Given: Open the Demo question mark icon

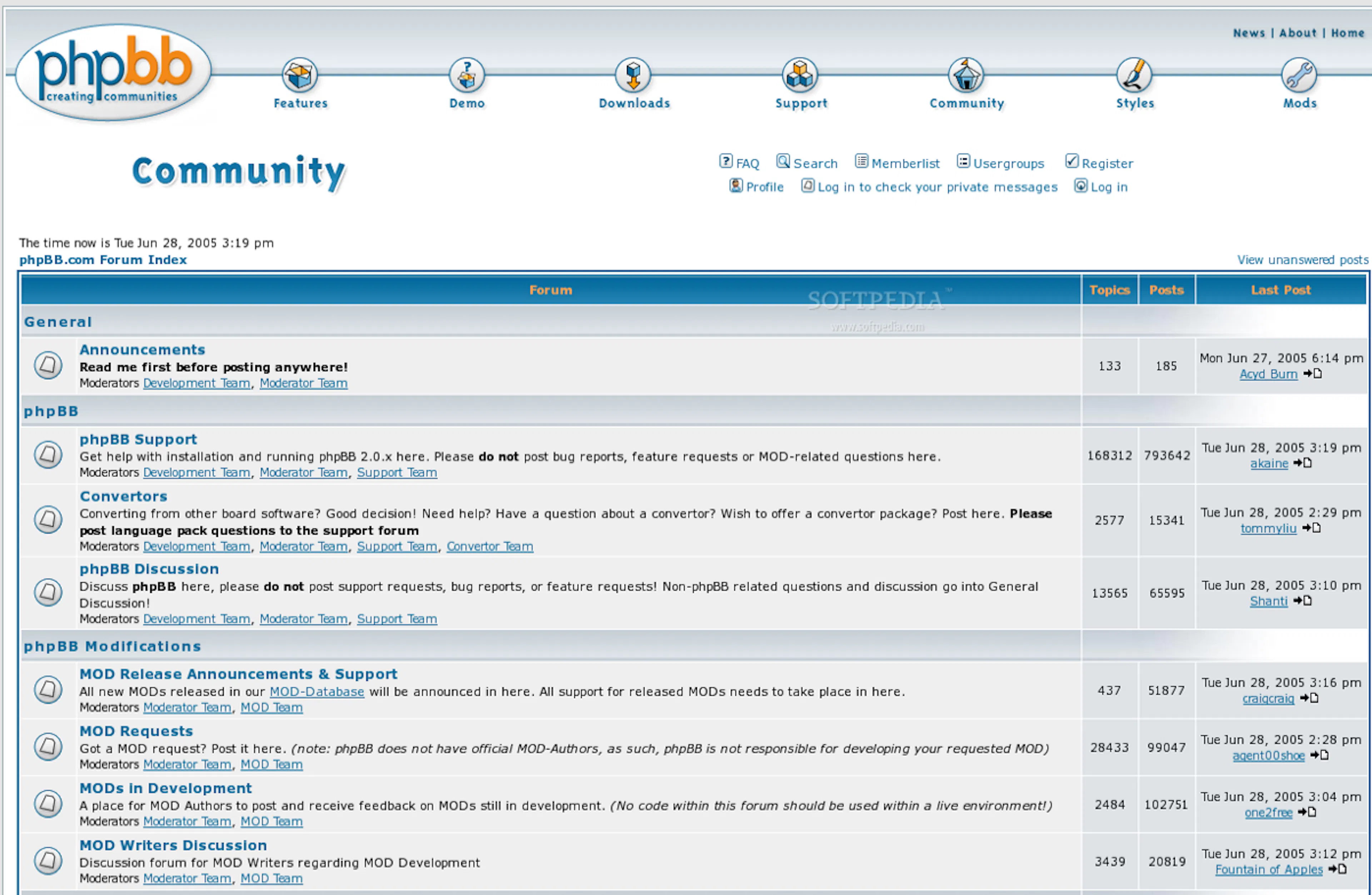Looking at the screenshot, I should (x=467, y=75).
